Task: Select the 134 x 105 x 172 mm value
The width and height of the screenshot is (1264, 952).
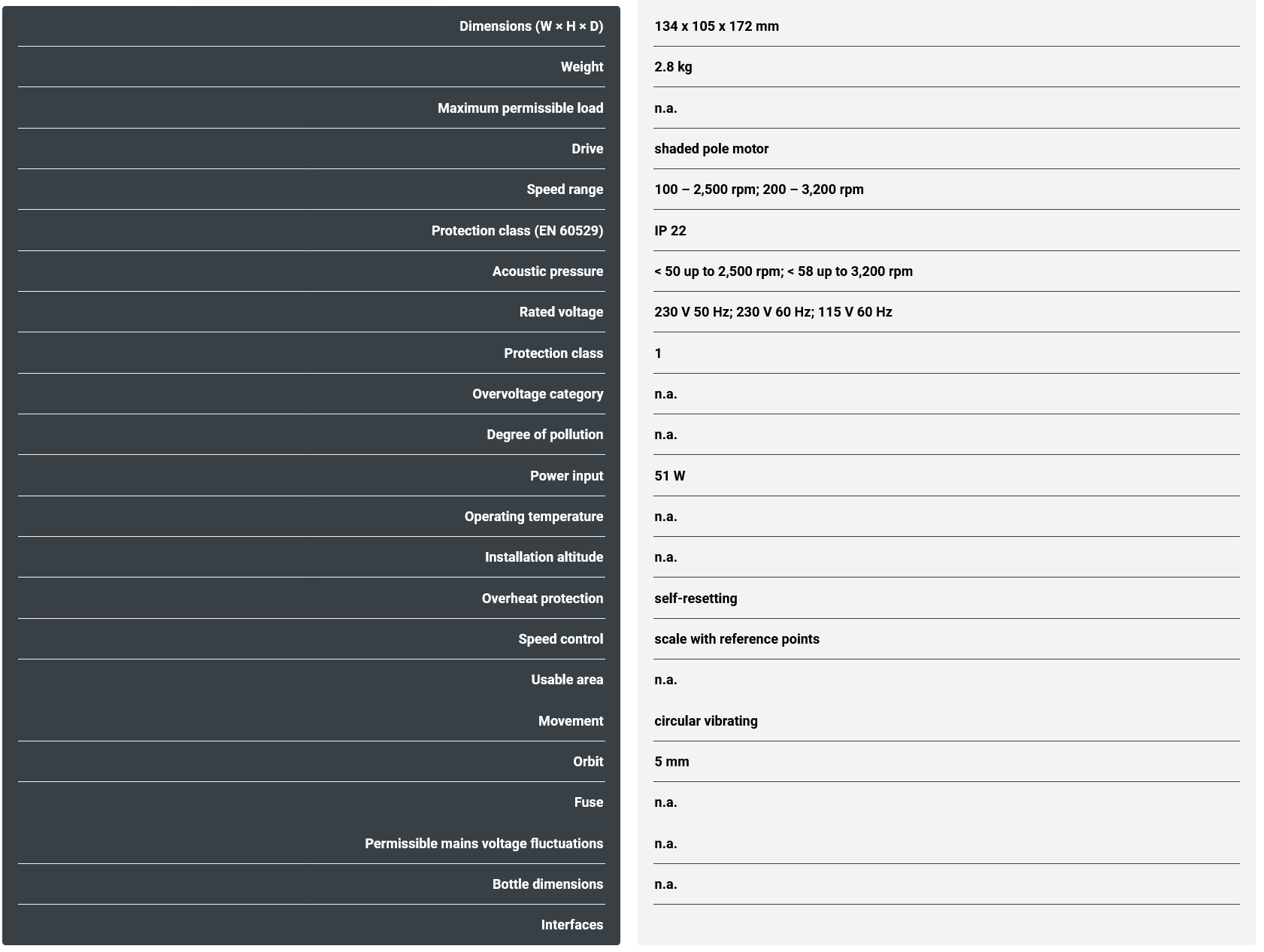Action: pyautogui.click(x=716, y=26)
